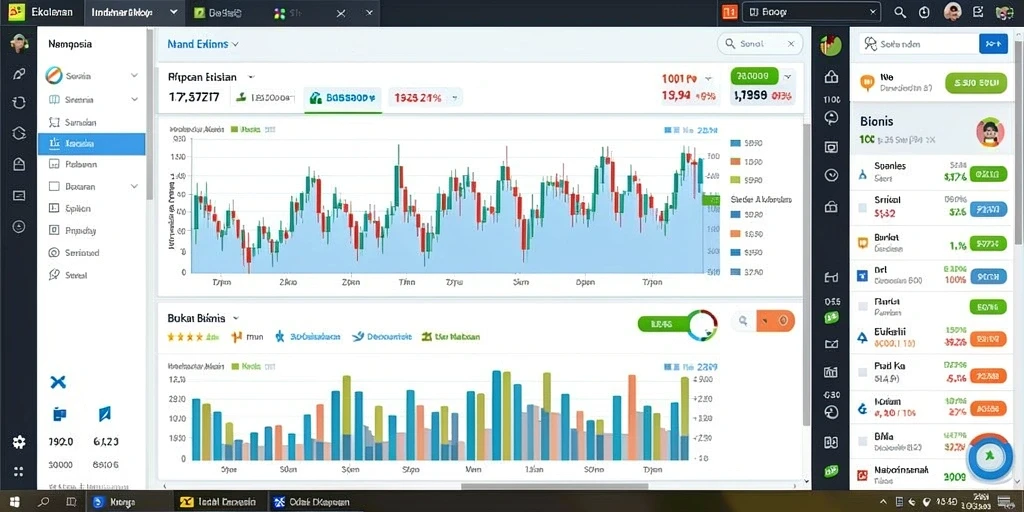Click blue button beside right panel search
This screenshot has height=512, width=1024.
[x=993, y=44]
